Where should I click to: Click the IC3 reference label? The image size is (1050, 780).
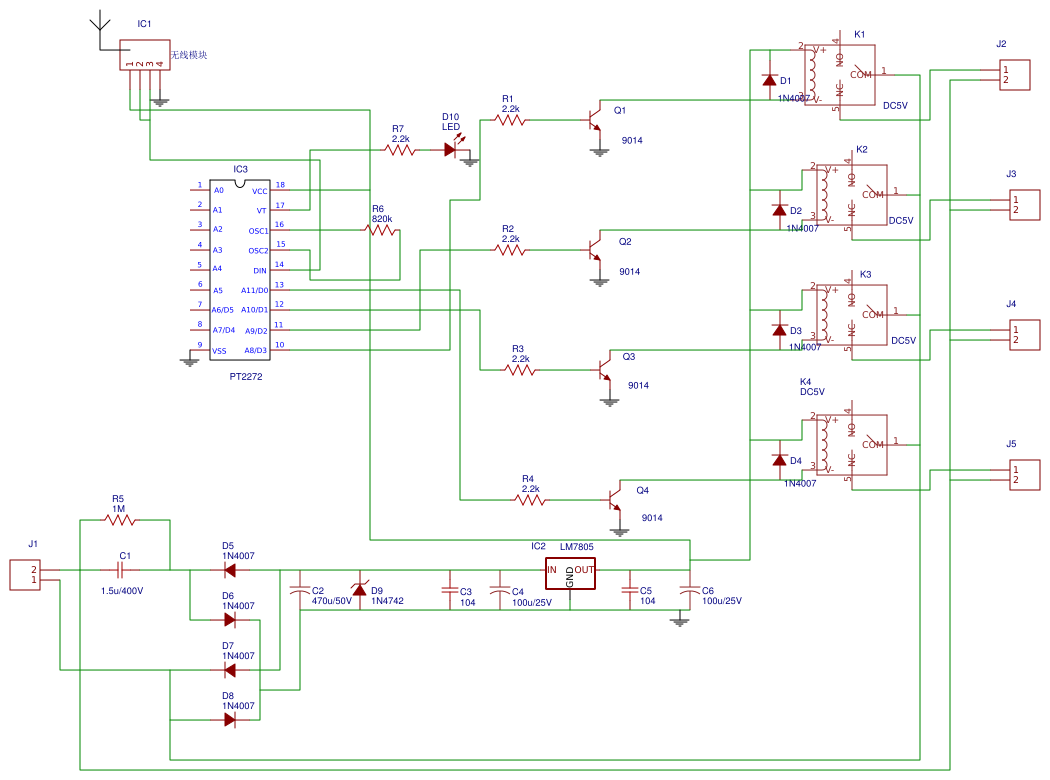tap(240, 169)
